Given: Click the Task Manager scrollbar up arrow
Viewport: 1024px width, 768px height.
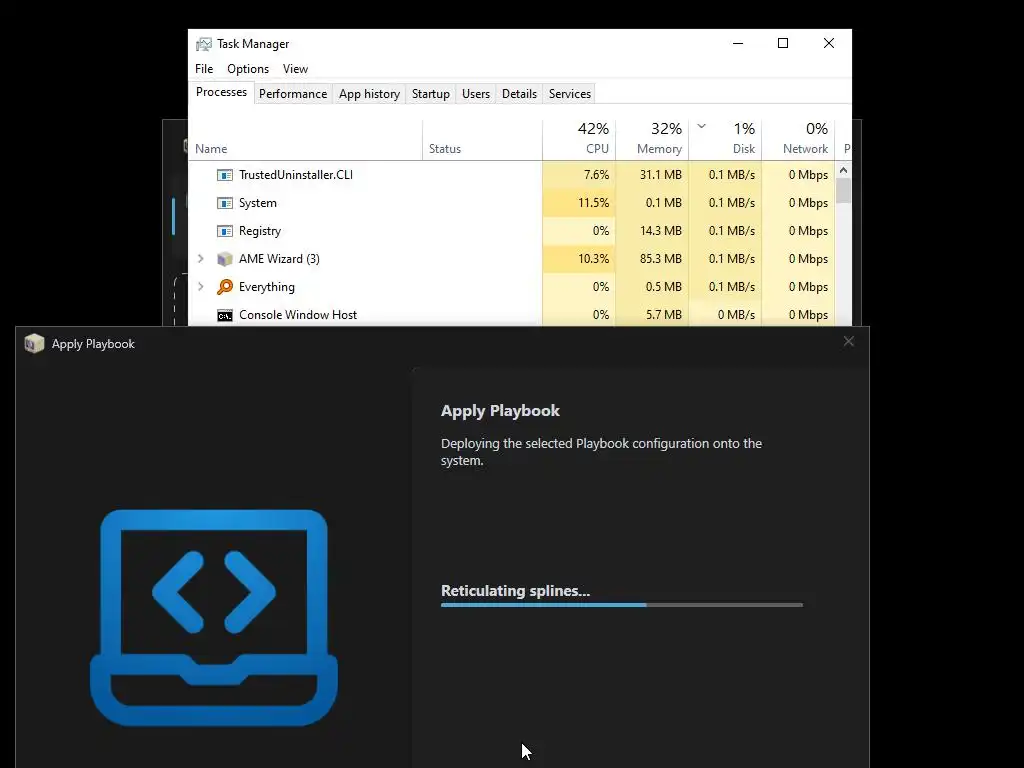Looking at the screenshot, I should point(843,170).
